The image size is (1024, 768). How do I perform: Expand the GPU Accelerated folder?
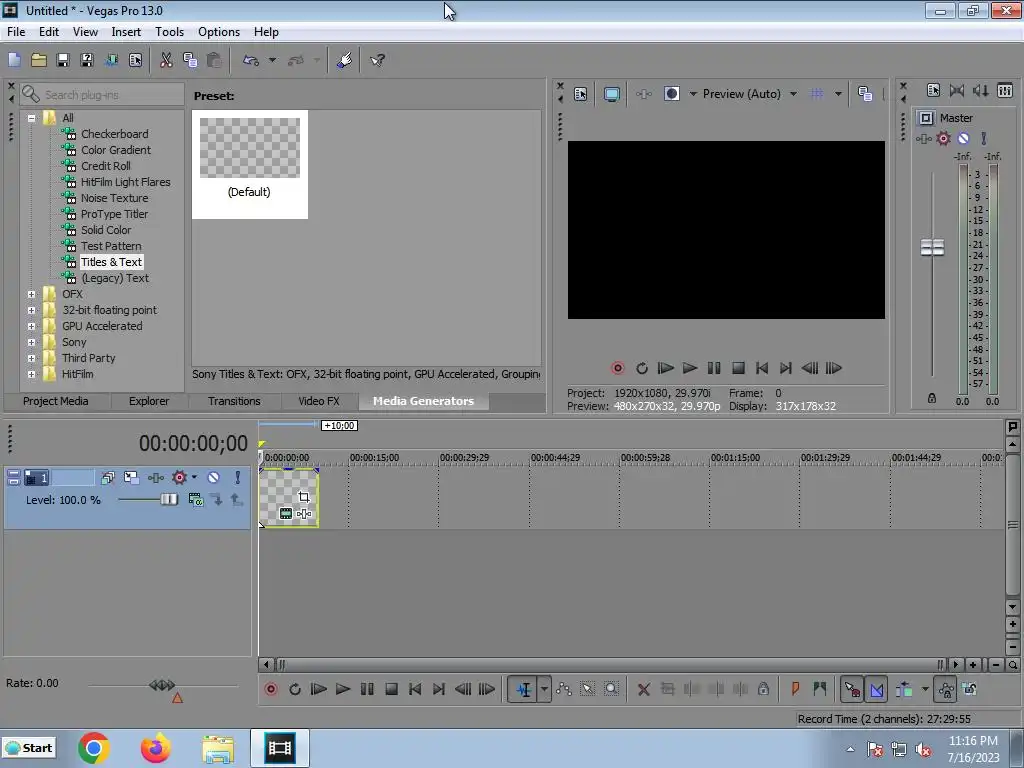pyautogui.click(x=31, y=327)
